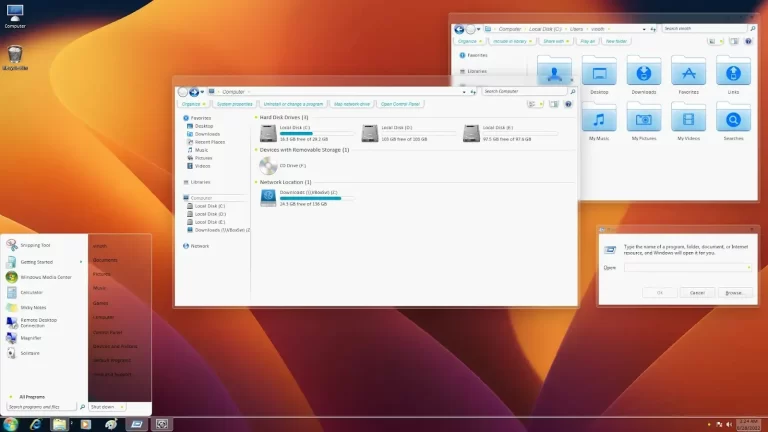This screenshot has height=432, width=768.
Task: Click the Start orb button
Action: click(x=11, y=424)
